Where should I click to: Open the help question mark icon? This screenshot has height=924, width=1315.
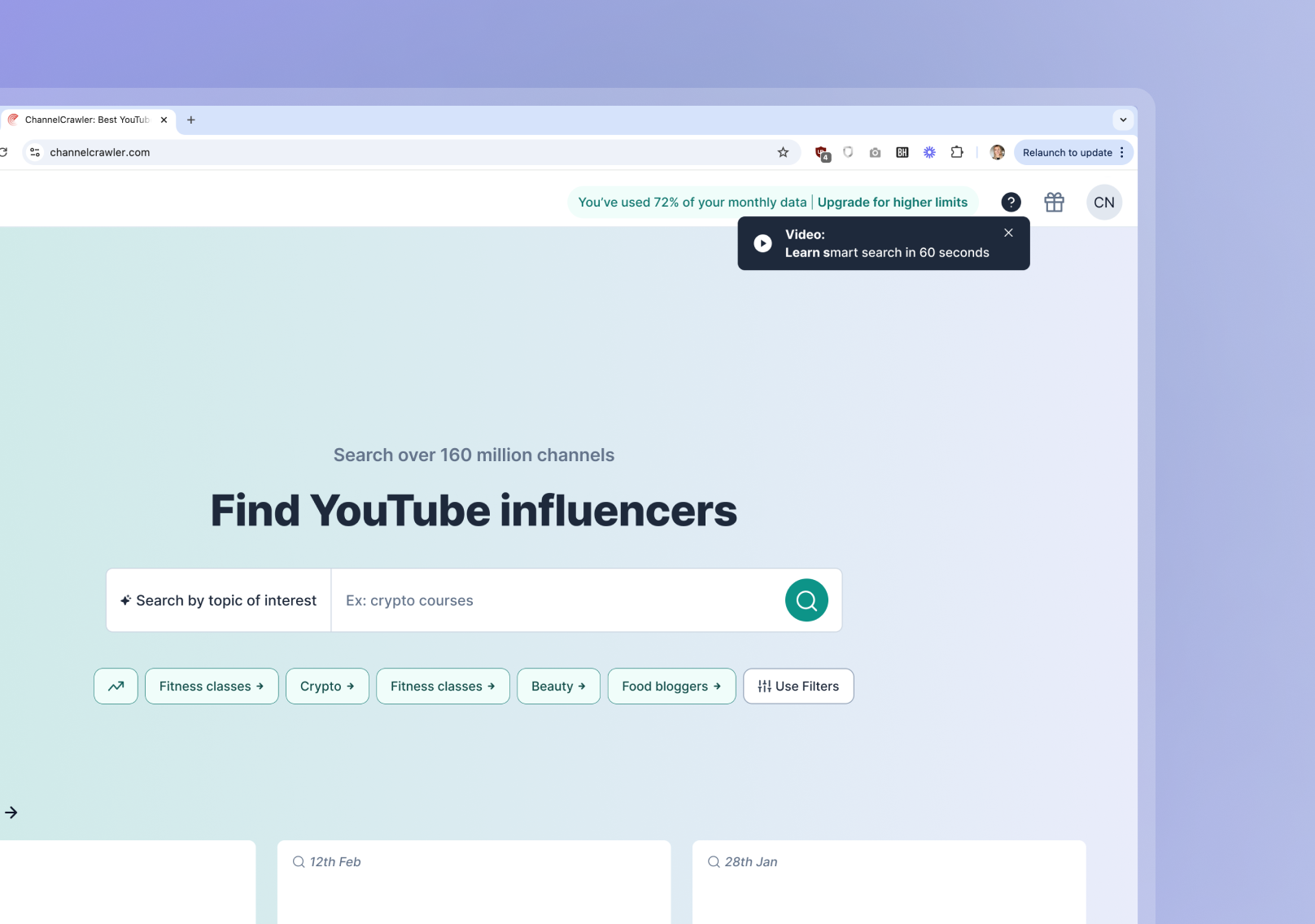(1011, 203)
